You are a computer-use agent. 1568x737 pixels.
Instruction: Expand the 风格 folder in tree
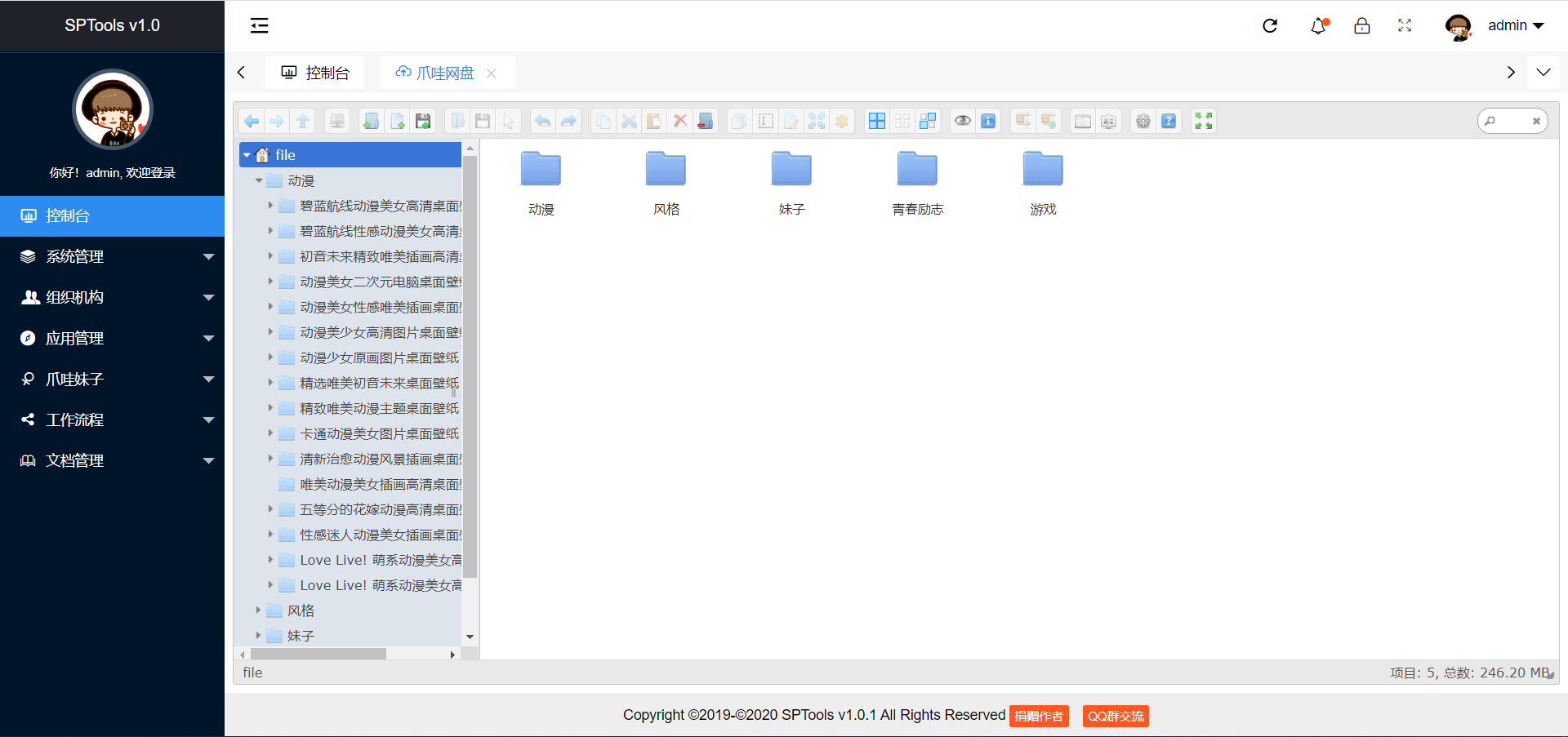tap(258, 610)
